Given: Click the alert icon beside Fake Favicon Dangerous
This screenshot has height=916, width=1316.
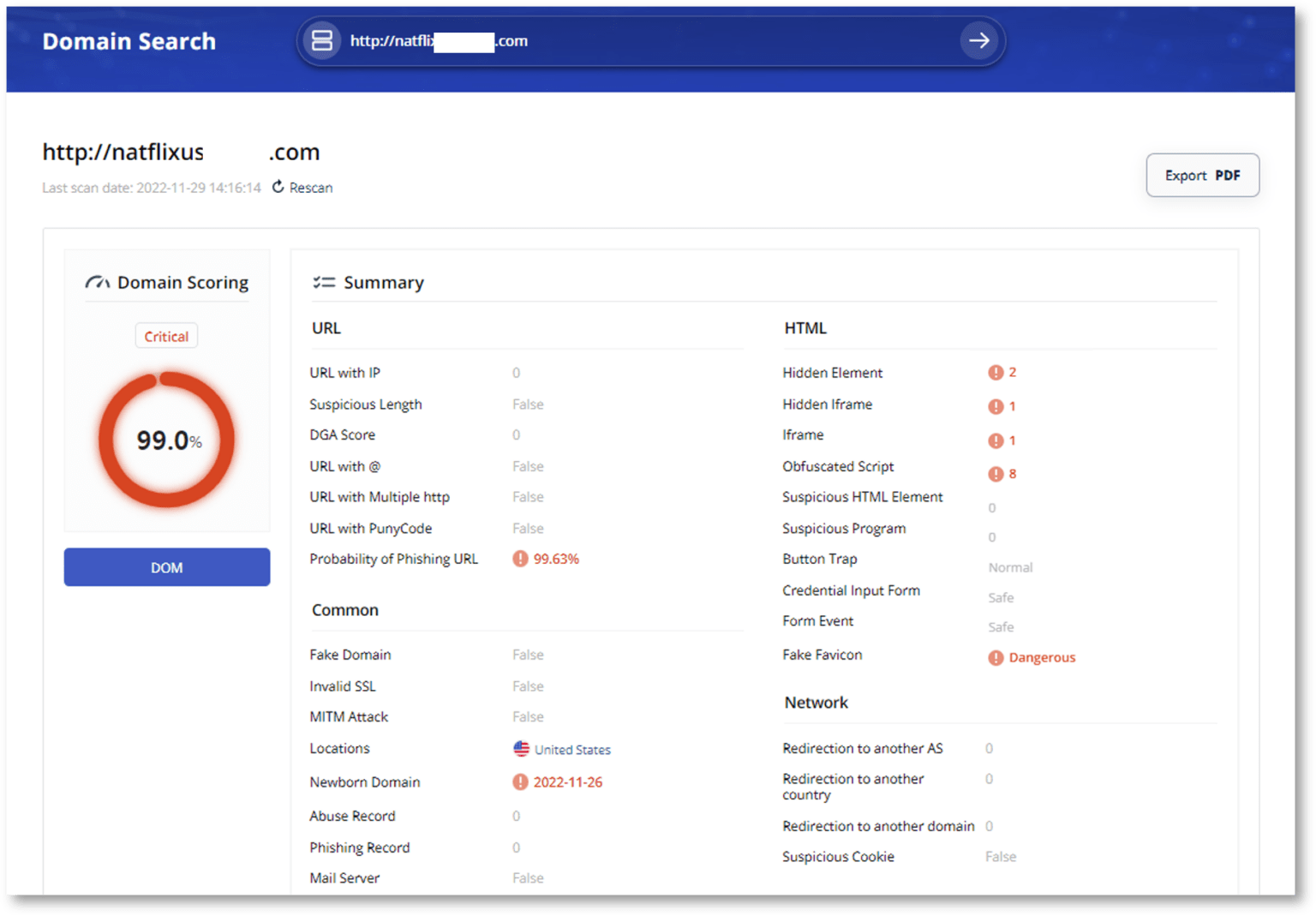Looking at the screenshot, I should click(x=995, y=657).
